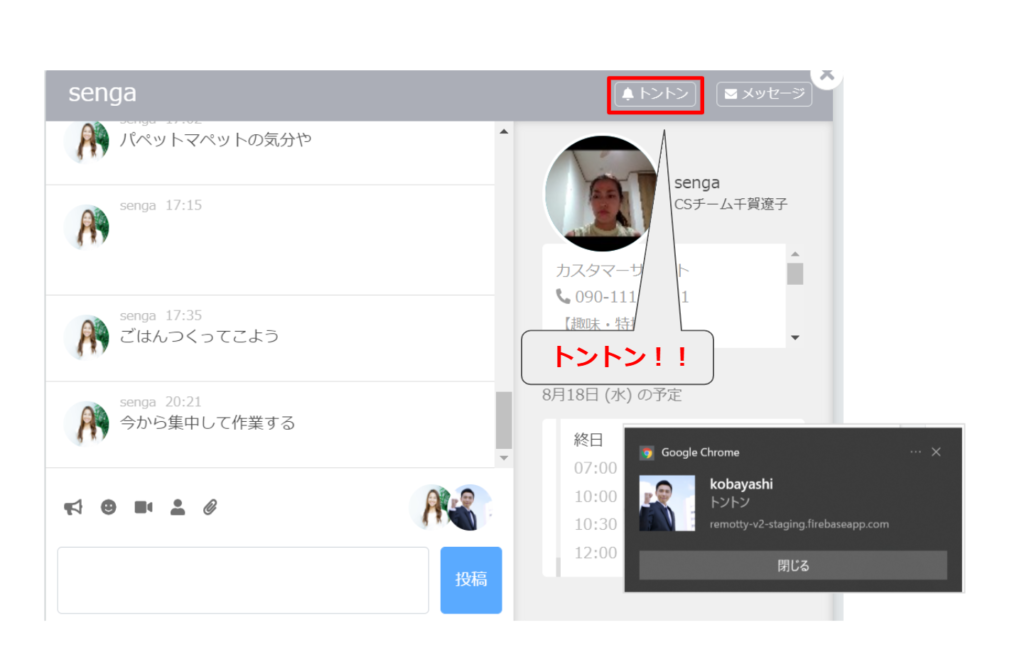The image size is (1024, 647).
Task: Click the 終日 all-day schedule row
Action: pyautogui.click(x=588, y=440)
